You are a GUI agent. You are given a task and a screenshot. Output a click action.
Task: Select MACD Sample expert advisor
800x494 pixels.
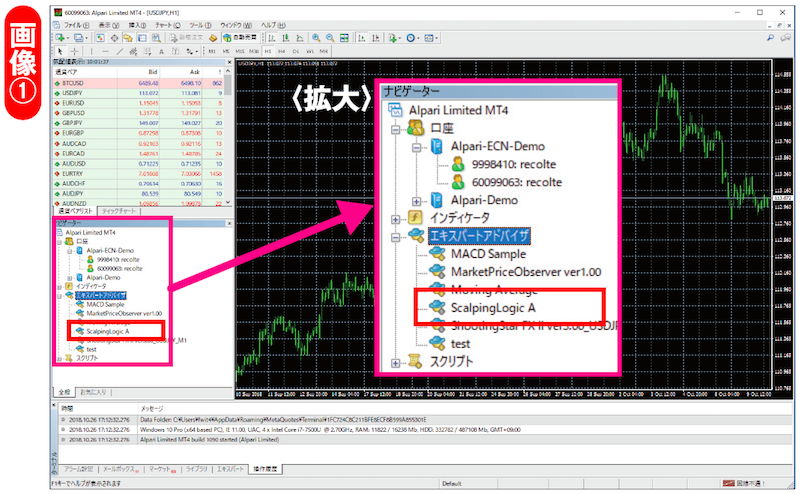[105, 305]
